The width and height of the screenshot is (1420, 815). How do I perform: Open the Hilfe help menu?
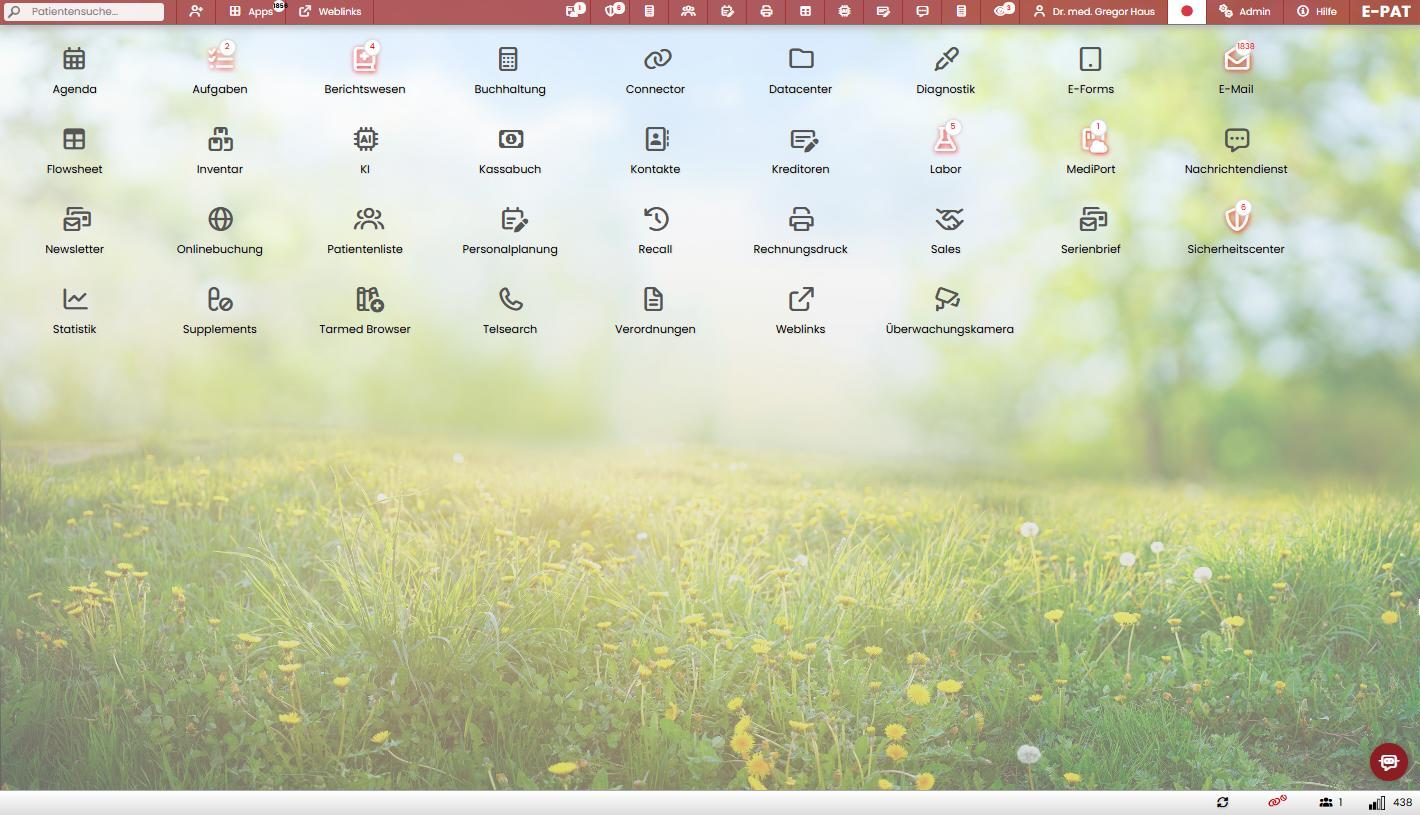click(x=1316, y=12)
